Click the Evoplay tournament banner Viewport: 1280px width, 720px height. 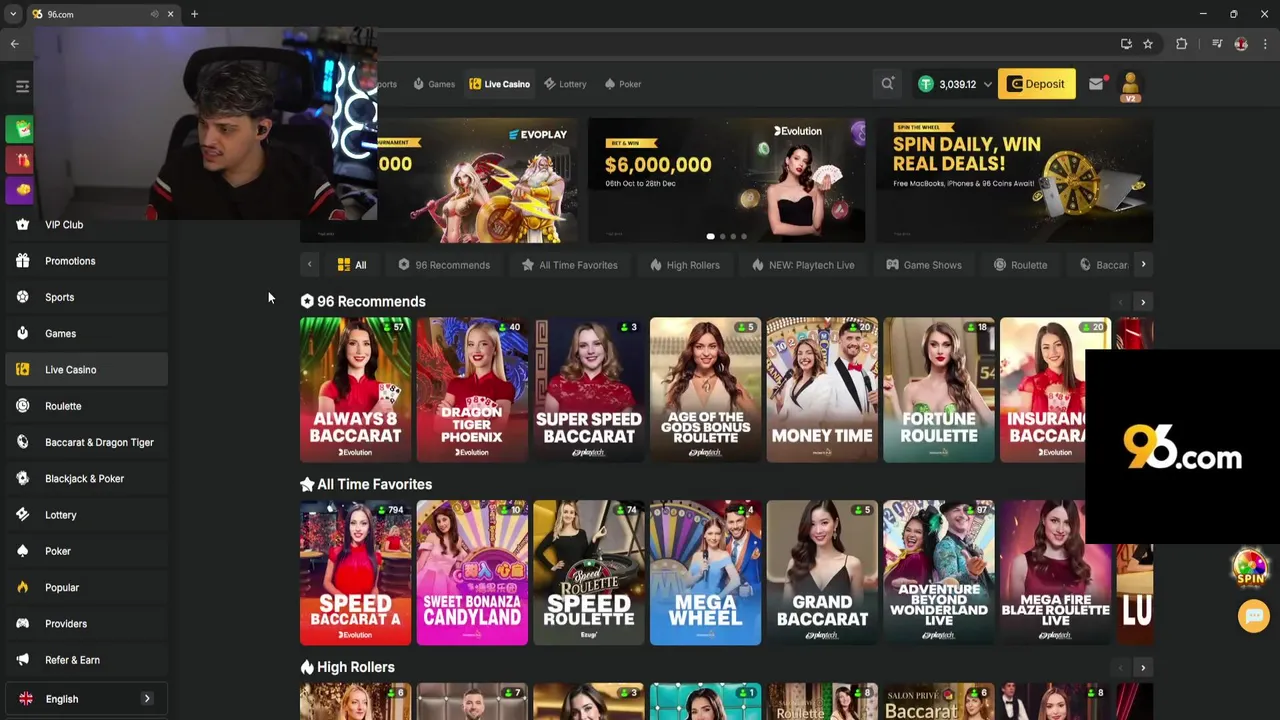coord(477,180)
